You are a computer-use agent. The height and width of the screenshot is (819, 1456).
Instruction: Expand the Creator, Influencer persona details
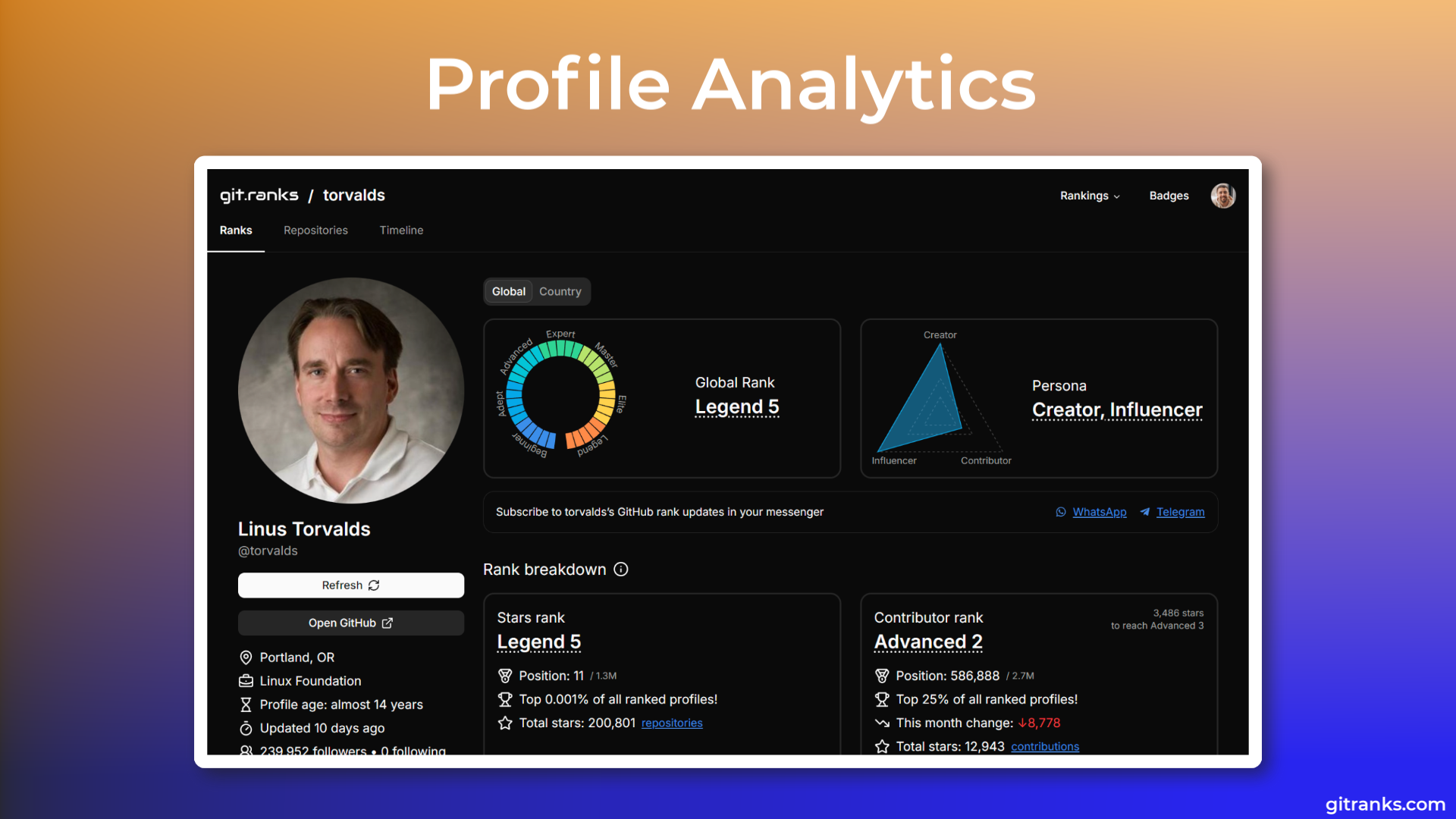coord(1116,410)
